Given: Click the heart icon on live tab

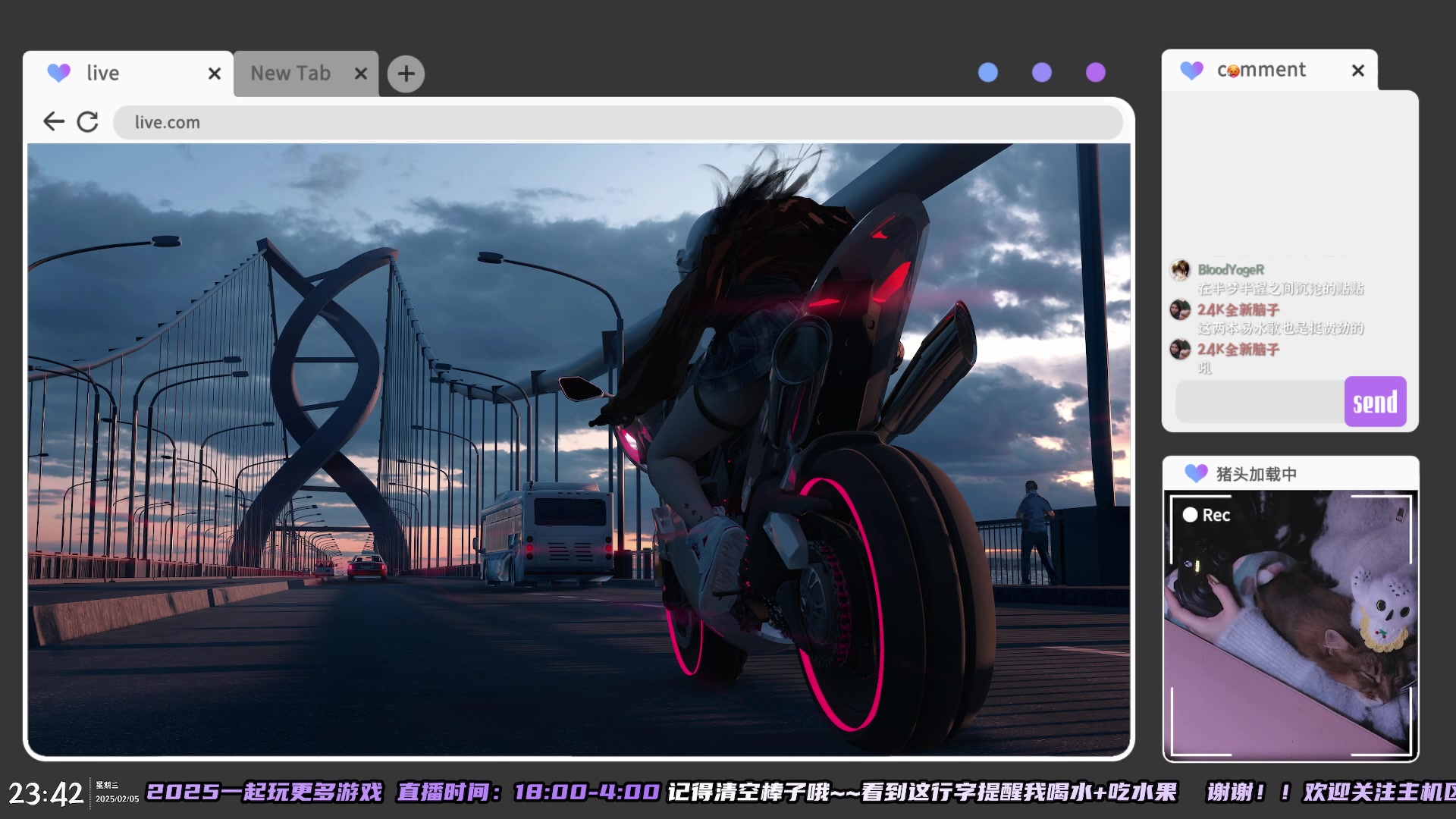Looking at the screenshot, I should tap(59, 73).
